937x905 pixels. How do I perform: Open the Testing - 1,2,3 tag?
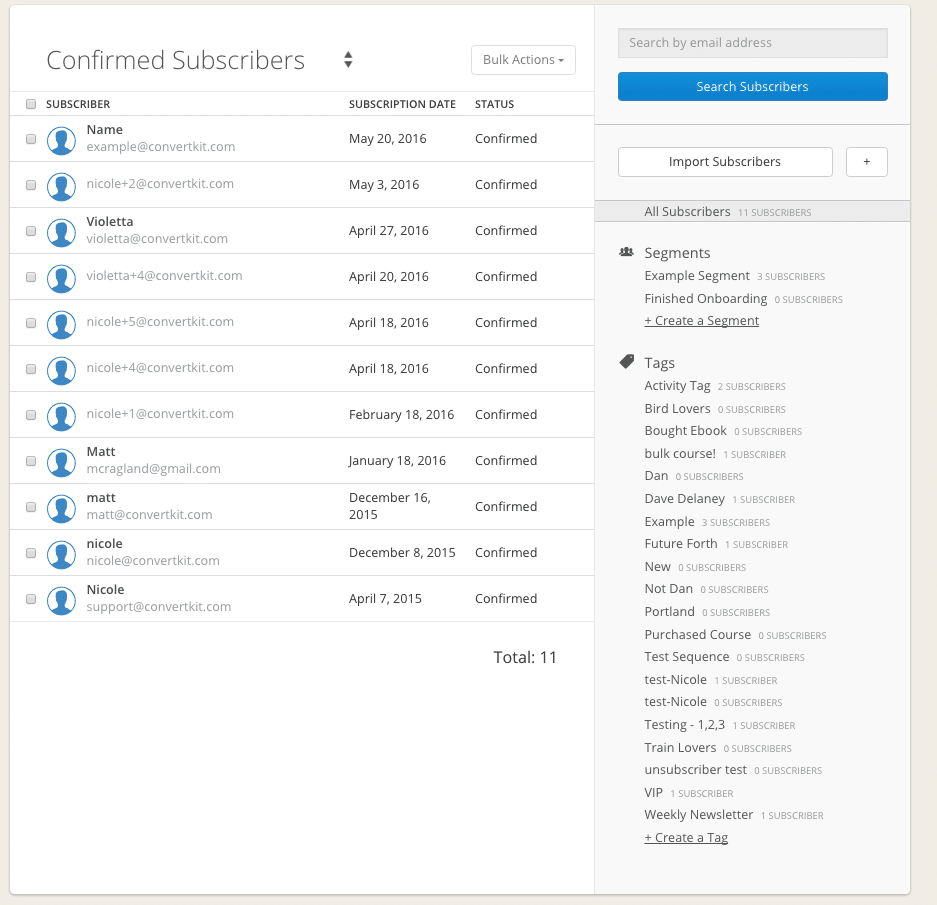(684, 725)
